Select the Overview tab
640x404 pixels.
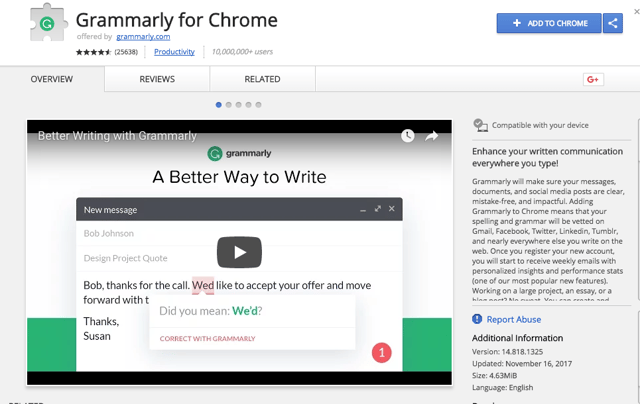[x=52, y=79]
